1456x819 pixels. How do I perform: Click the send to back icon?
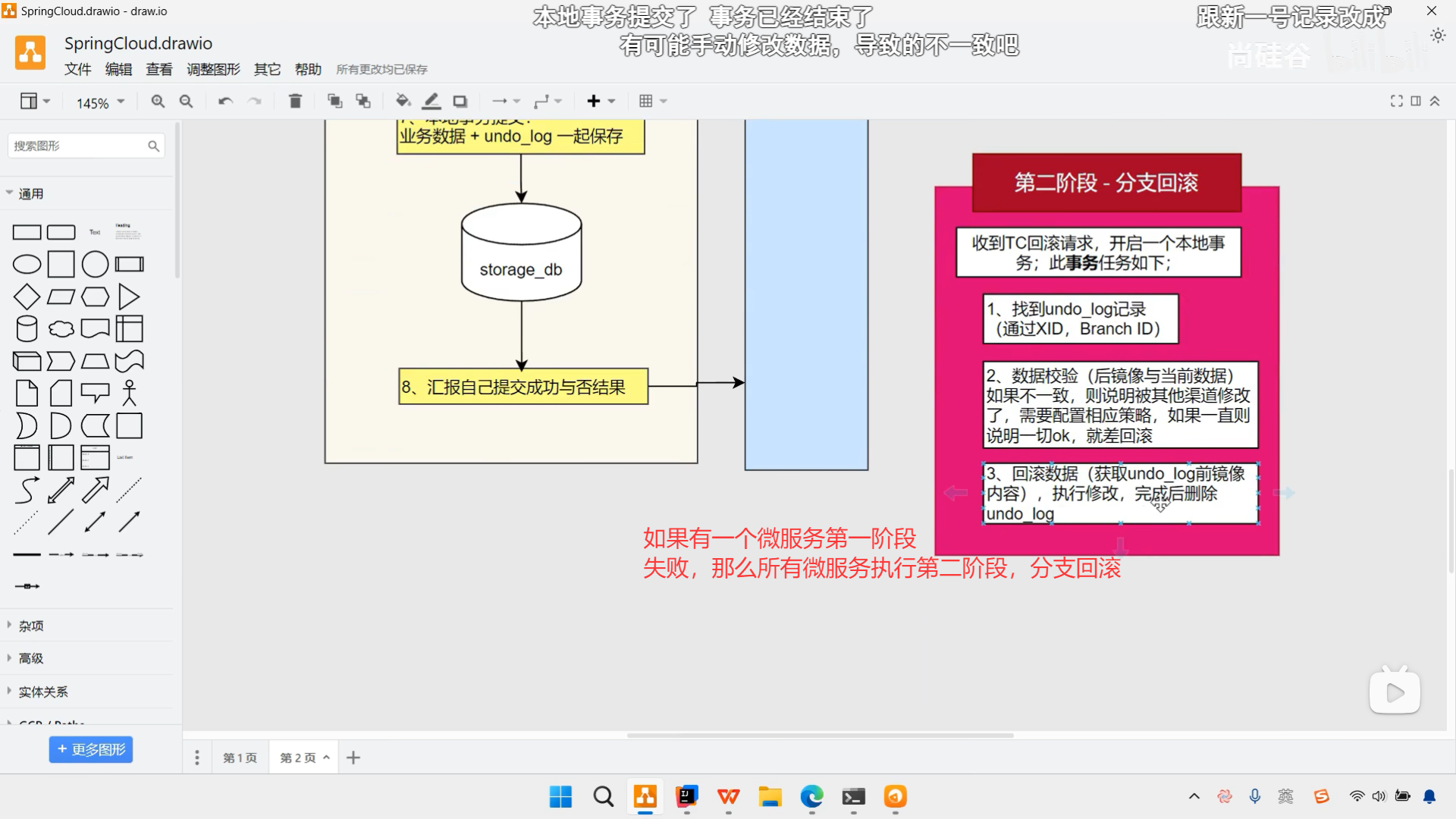coord(363,101)
